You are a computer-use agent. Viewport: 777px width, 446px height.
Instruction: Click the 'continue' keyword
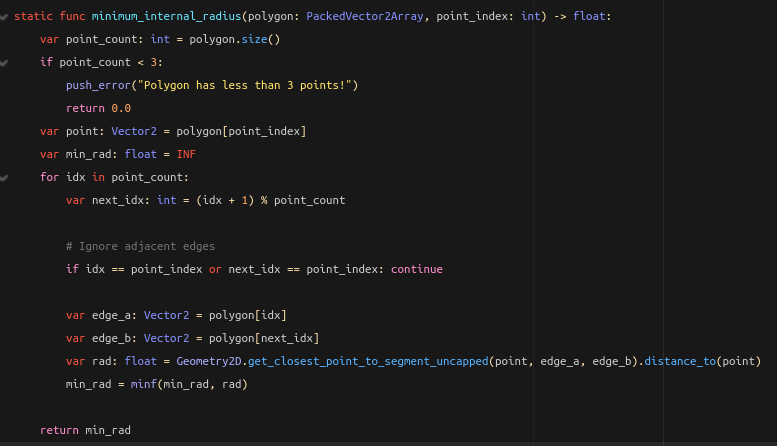(x=417, y=269)
